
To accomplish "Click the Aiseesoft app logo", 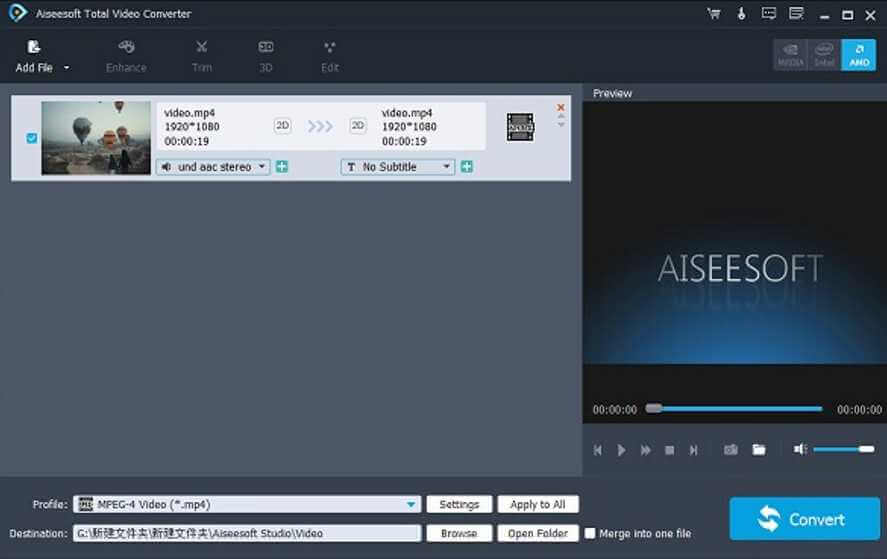I will tap(18, 13).
